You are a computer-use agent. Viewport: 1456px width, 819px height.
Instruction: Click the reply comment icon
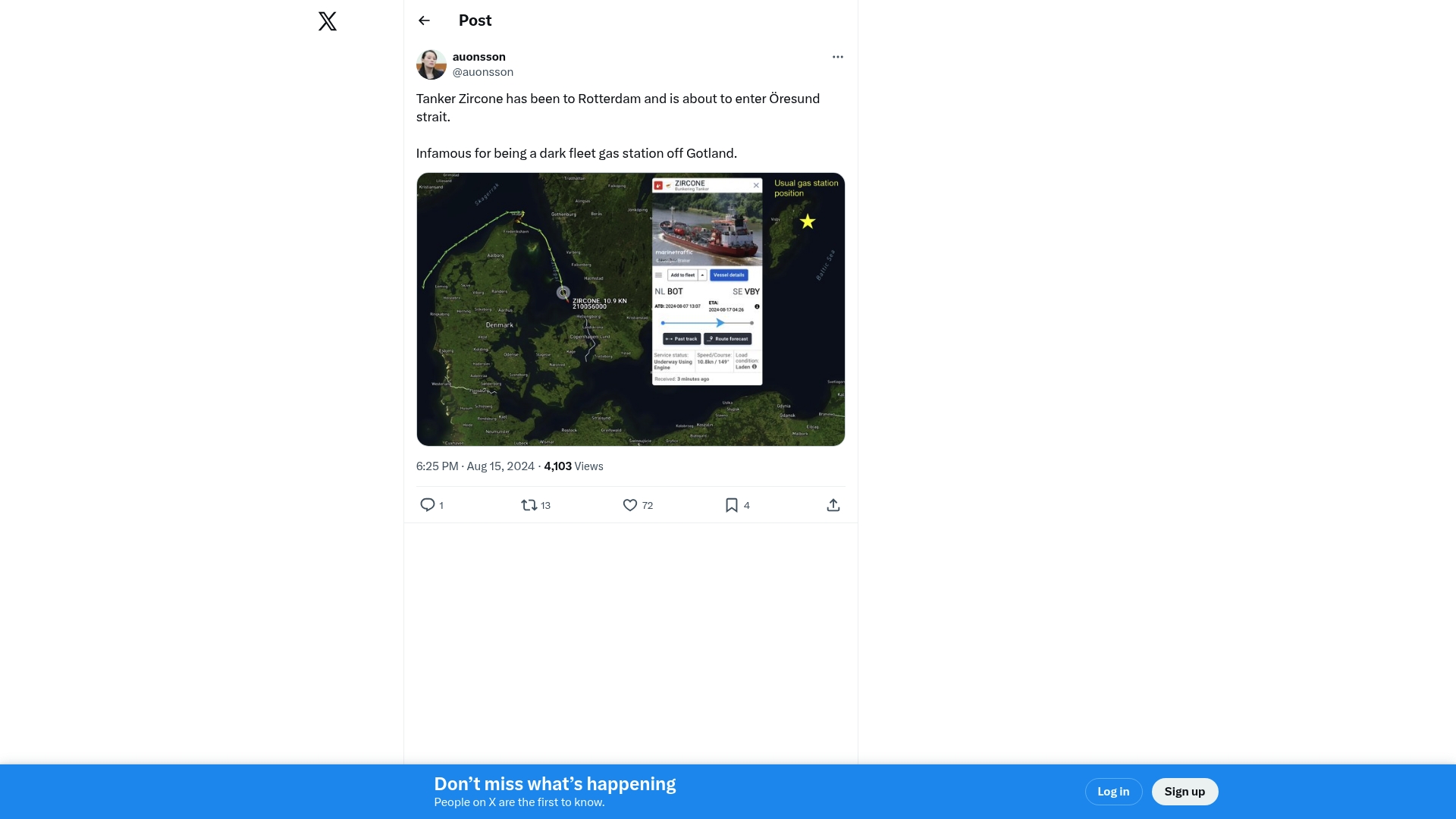[428, 505]
